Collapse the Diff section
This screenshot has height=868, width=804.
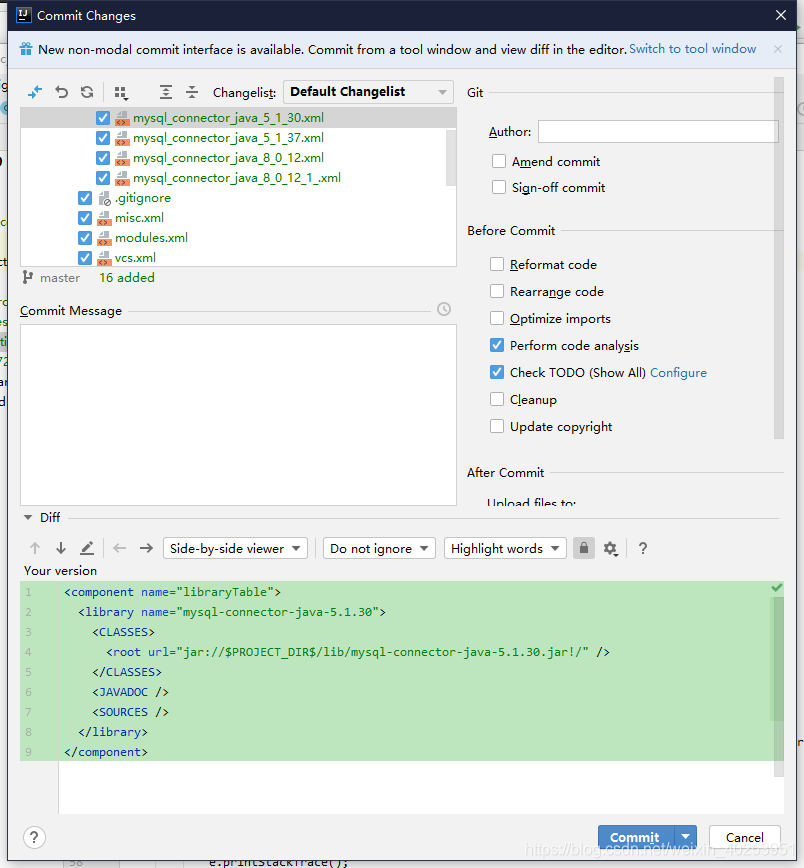click(x=26, y=517)
